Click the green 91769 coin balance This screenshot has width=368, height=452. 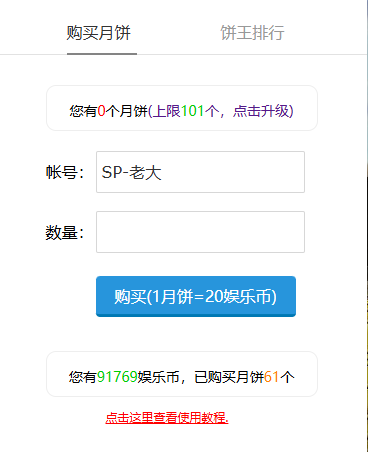(117, 377)
